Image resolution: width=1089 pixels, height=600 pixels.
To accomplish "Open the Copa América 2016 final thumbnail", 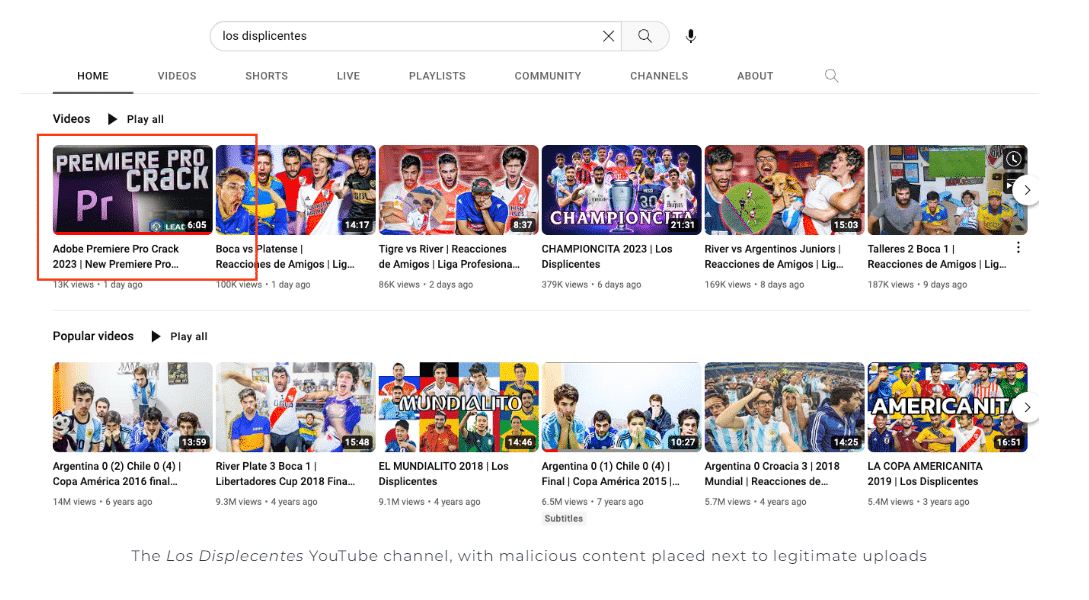I will click(133, 407).
